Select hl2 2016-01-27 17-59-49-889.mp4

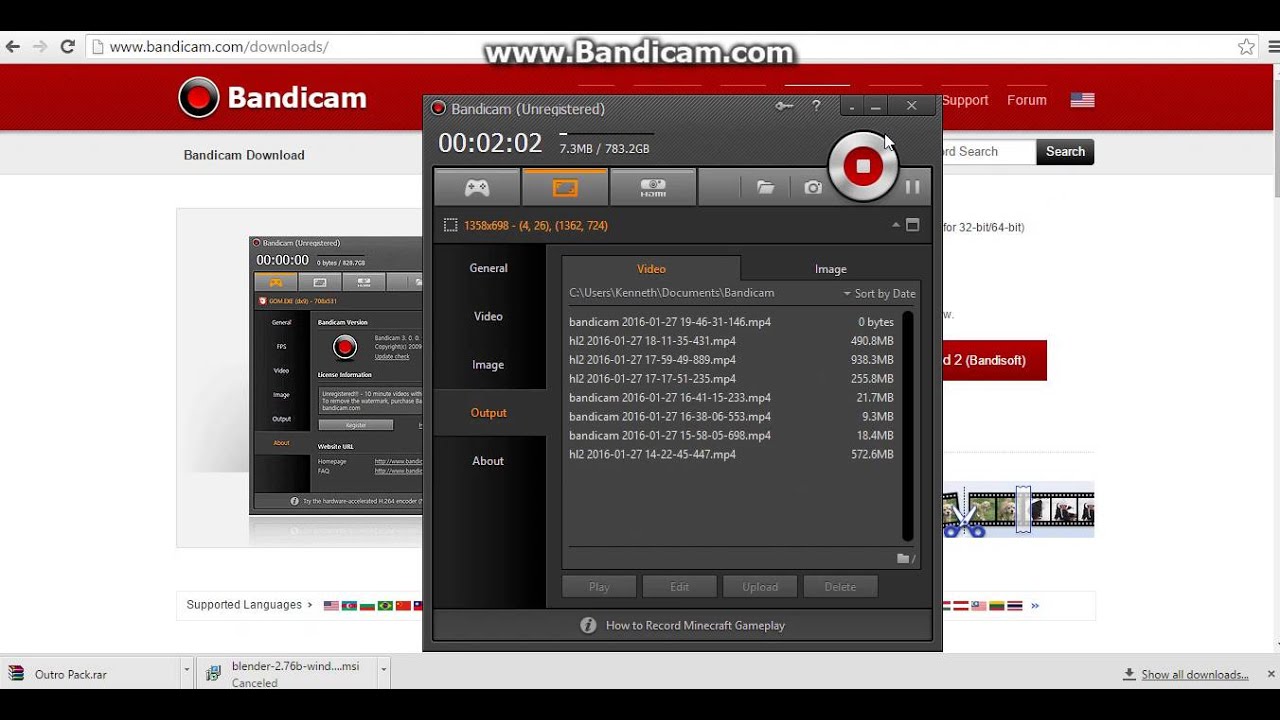pos(732,360)
